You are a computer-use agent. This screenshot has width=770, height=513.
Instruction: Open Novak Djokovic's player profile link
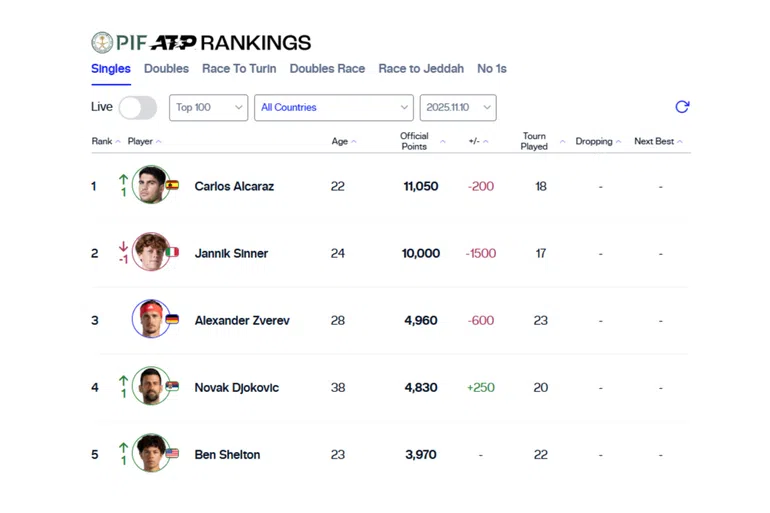click(236, 387)
